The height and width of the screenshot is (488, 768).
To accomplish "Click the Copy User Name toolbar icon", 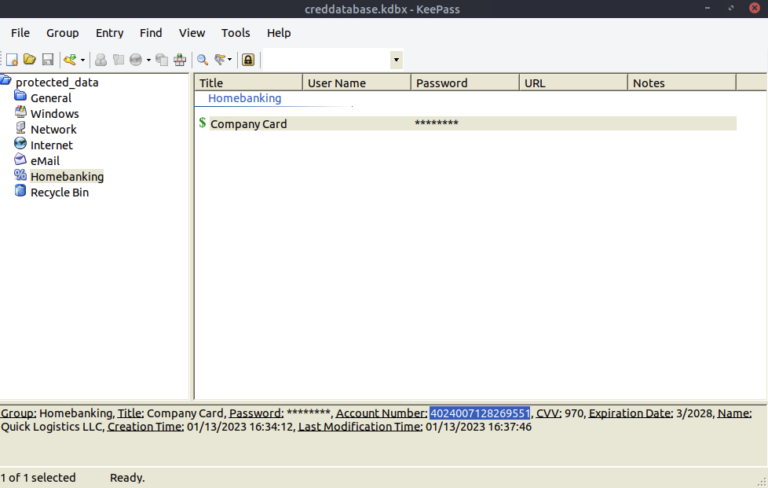I will tap(101, 60).
